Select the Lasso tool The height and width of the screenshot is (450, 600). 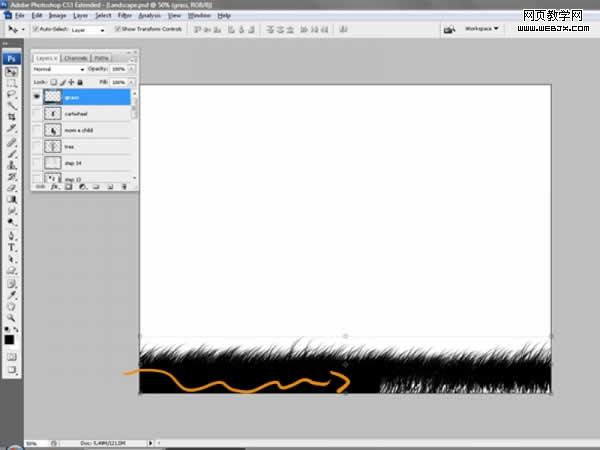(11, 94)
